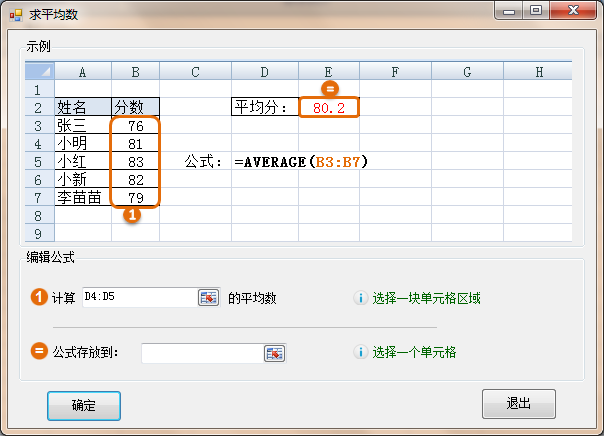Screen dimensions: 604x436
Task: Click the 求平均数 window title icon
Action: (x=14, y=14)
